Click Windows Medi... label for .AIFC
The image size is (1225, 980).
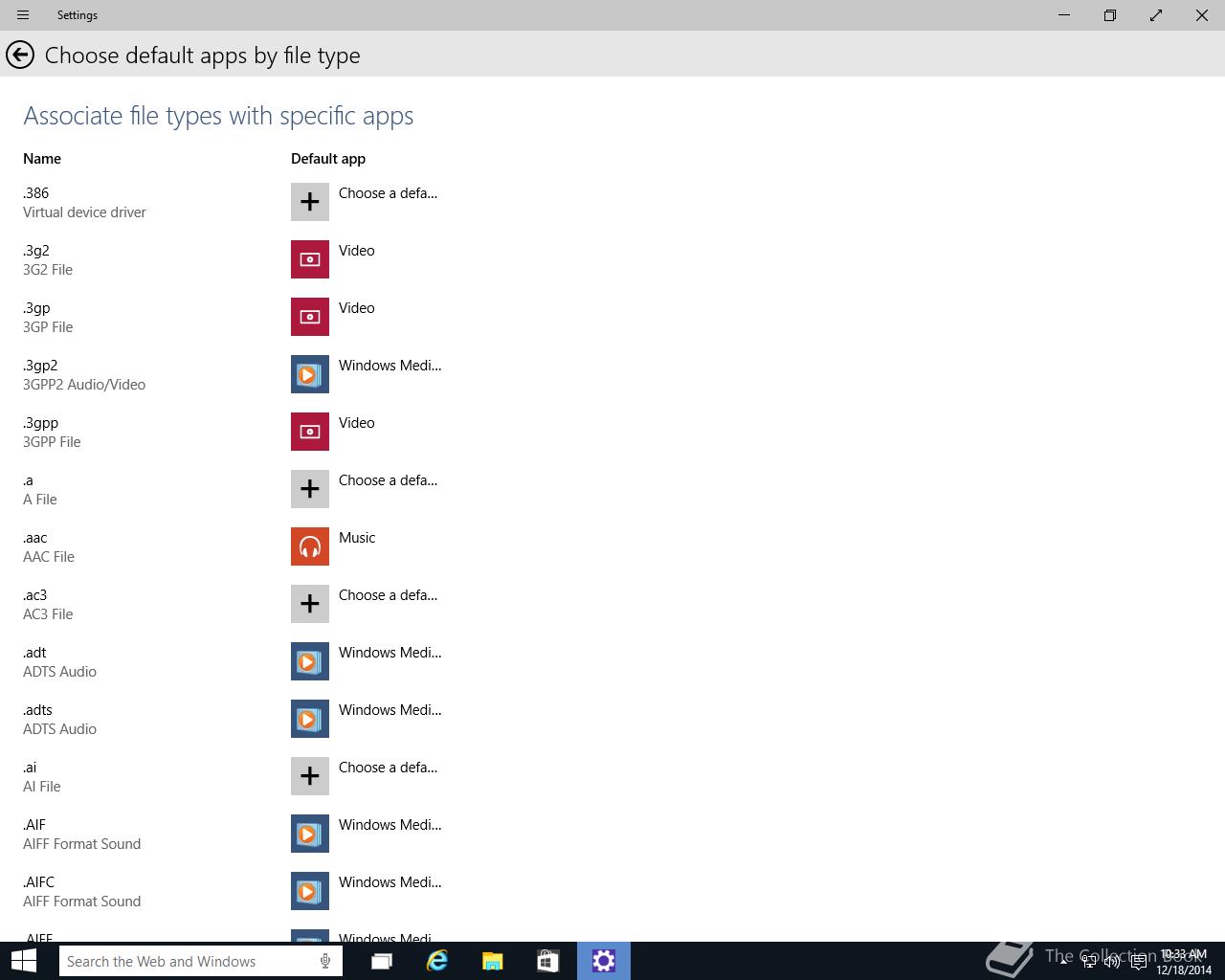pos(390,882)
